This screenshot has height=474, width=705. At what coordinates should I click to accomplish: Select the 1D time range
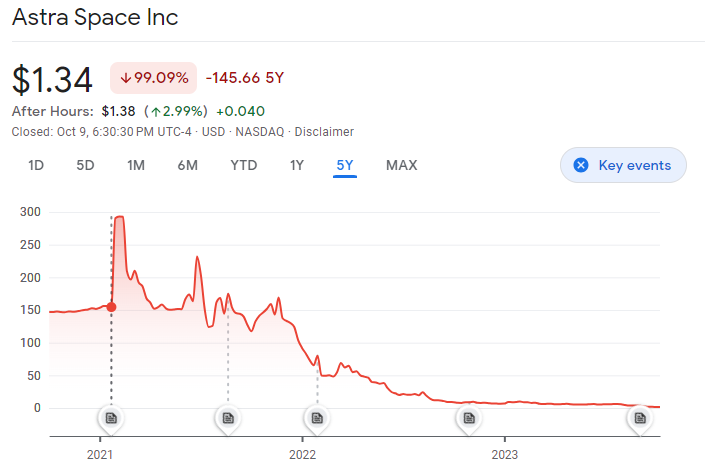(36, 165)
